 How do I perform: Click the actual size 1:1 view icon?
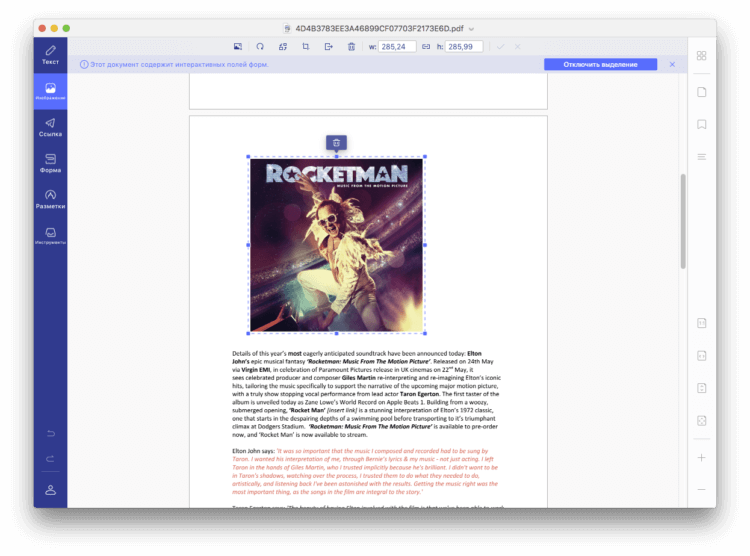click(701, 323)
